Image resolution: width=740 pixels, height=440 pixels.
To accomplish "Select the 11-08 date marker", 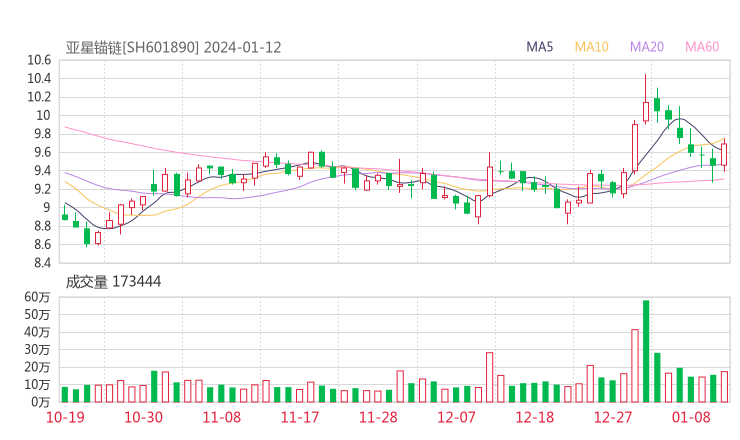I will click(x=222, y=417).
